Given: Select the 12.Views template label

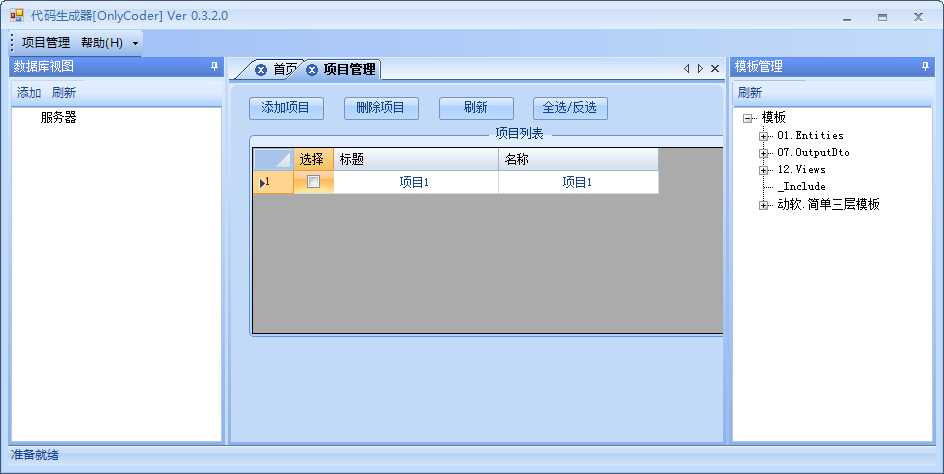Looking at the screenshot, I should pos(801,169).
